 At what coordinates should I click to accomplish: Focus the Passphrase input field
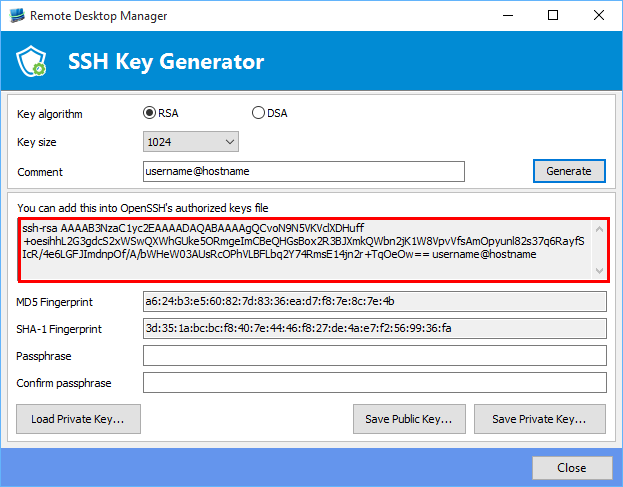[x=374, y=356]
